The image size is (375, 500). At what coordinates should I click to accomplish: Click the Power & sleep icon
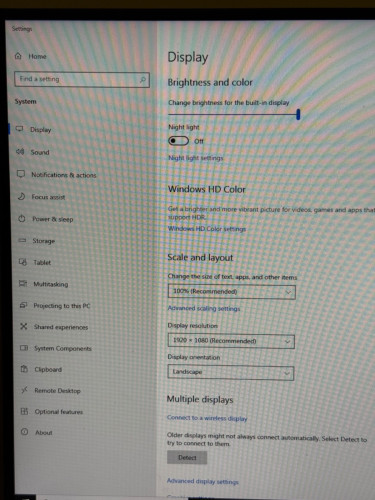coord(22,219)
